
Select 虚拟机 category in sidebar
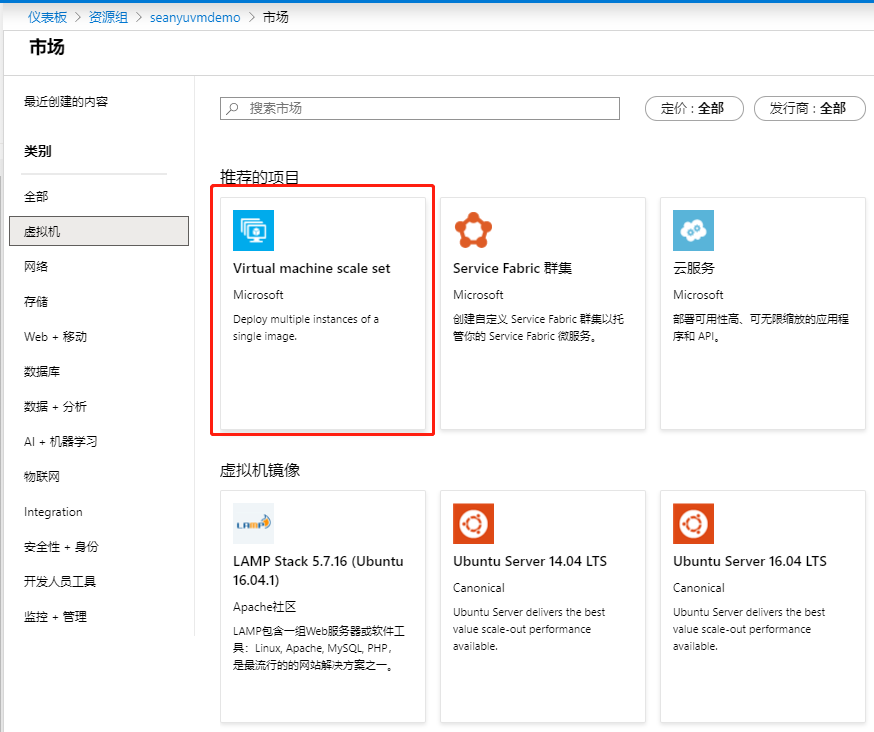coord(98,231)
